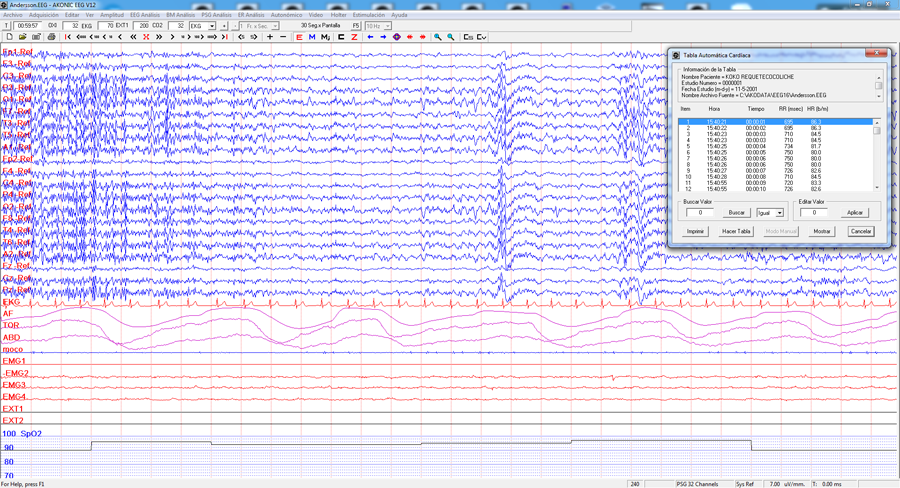Screen dimensions: 900x488
Task: Expand the 10 Hz filter dropdown
Action: pos(388,26)
